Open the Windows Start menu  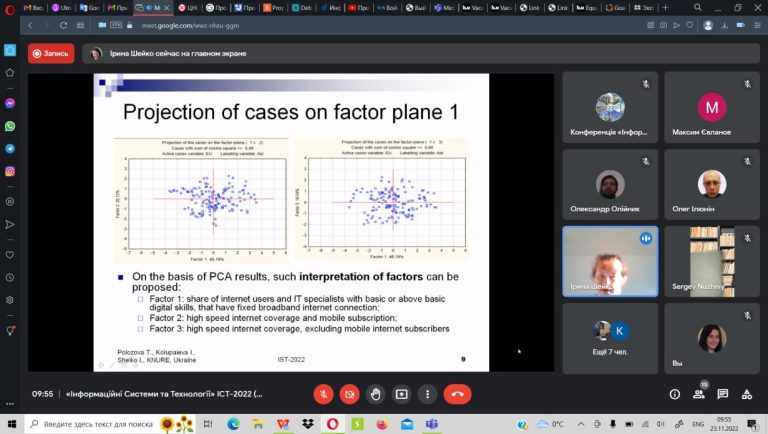12,424
